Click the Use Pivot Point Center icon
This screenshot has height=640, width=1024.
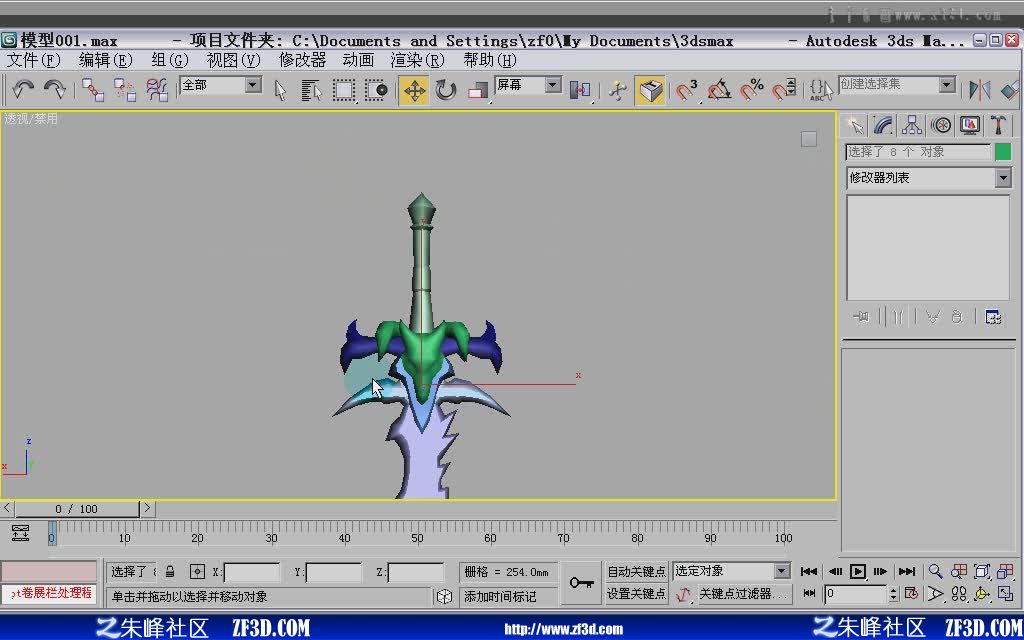pyautogui.click(x=580, y=90)
